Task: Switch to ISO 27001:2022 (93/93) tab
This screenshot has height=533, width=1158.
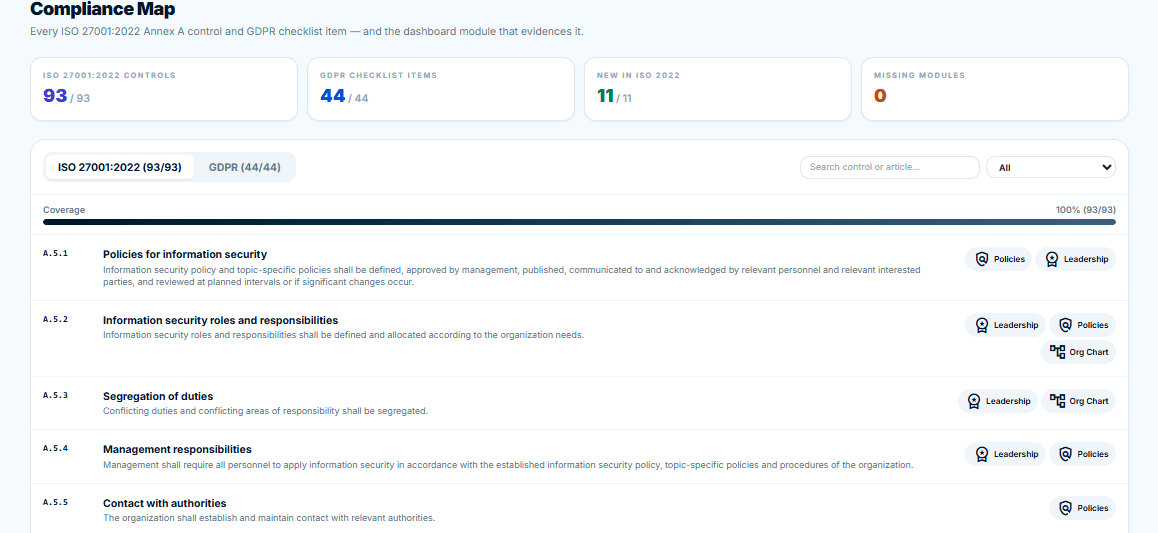Action: [120, 167]
